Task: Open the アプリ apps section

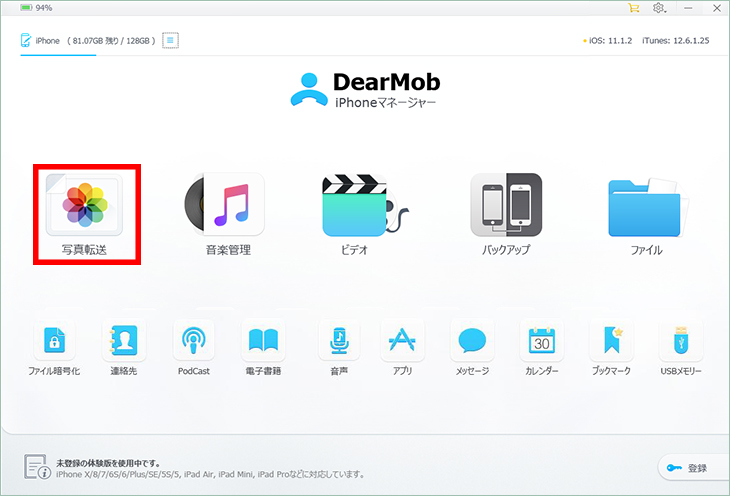Action: pos(402,347)
